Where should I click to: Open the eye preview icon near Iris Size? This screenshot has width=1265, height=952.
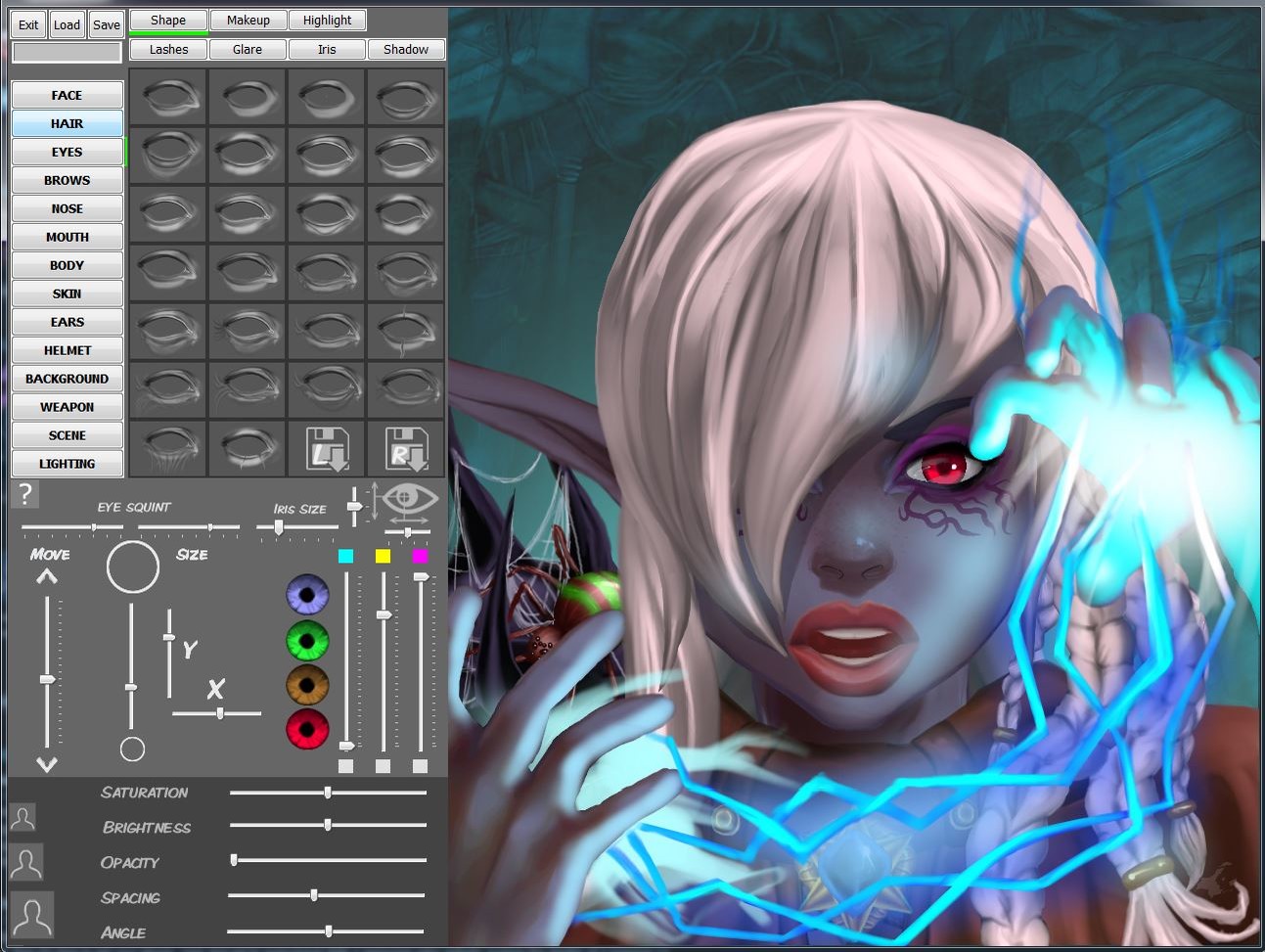click(x=414, y=499)
